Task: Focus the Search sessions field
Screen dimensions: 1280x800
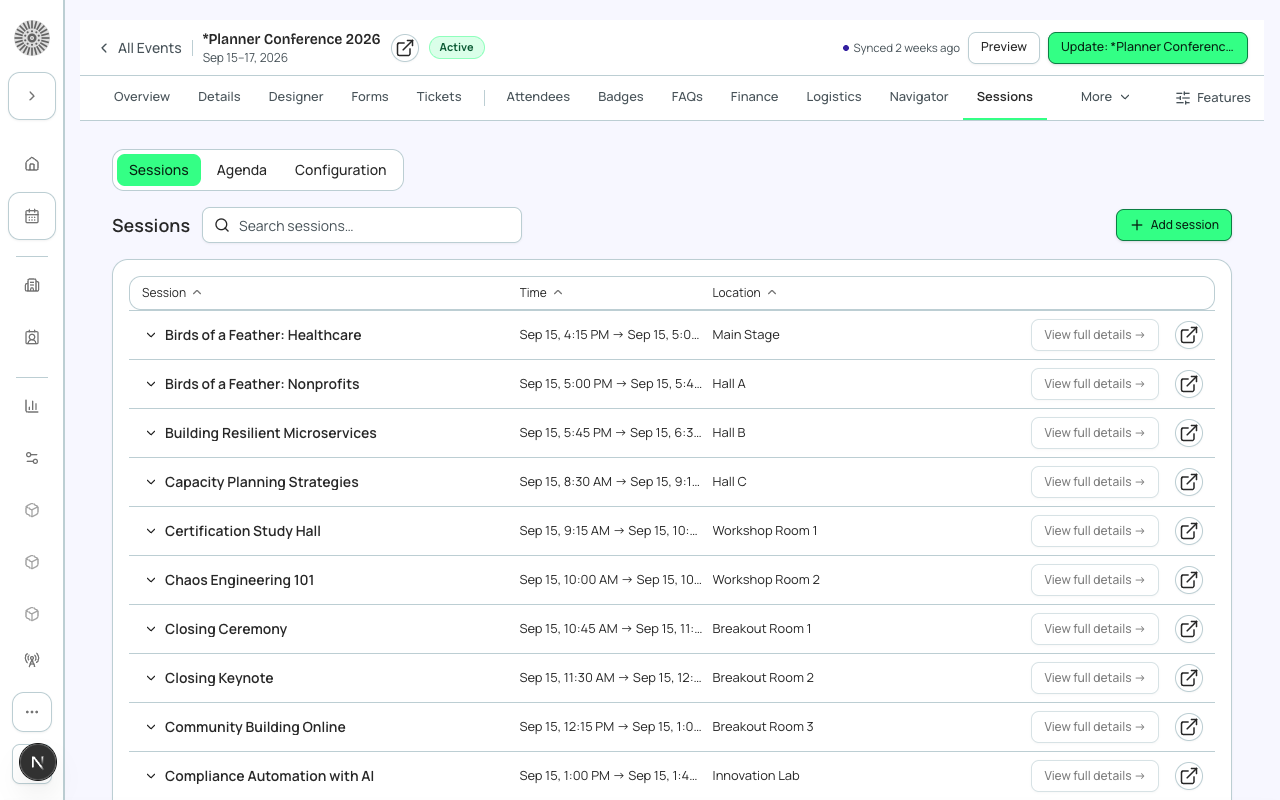Action: pos(362,225)
